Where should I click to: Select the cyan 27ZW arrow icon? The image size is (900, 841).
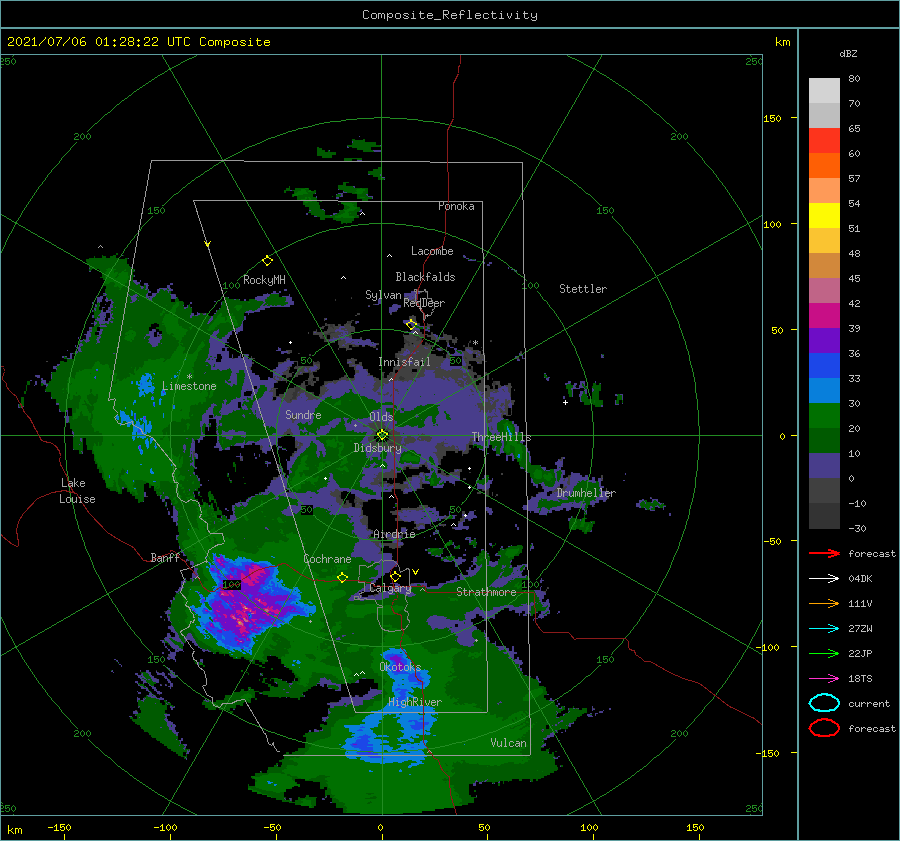(x=824, y=629)
